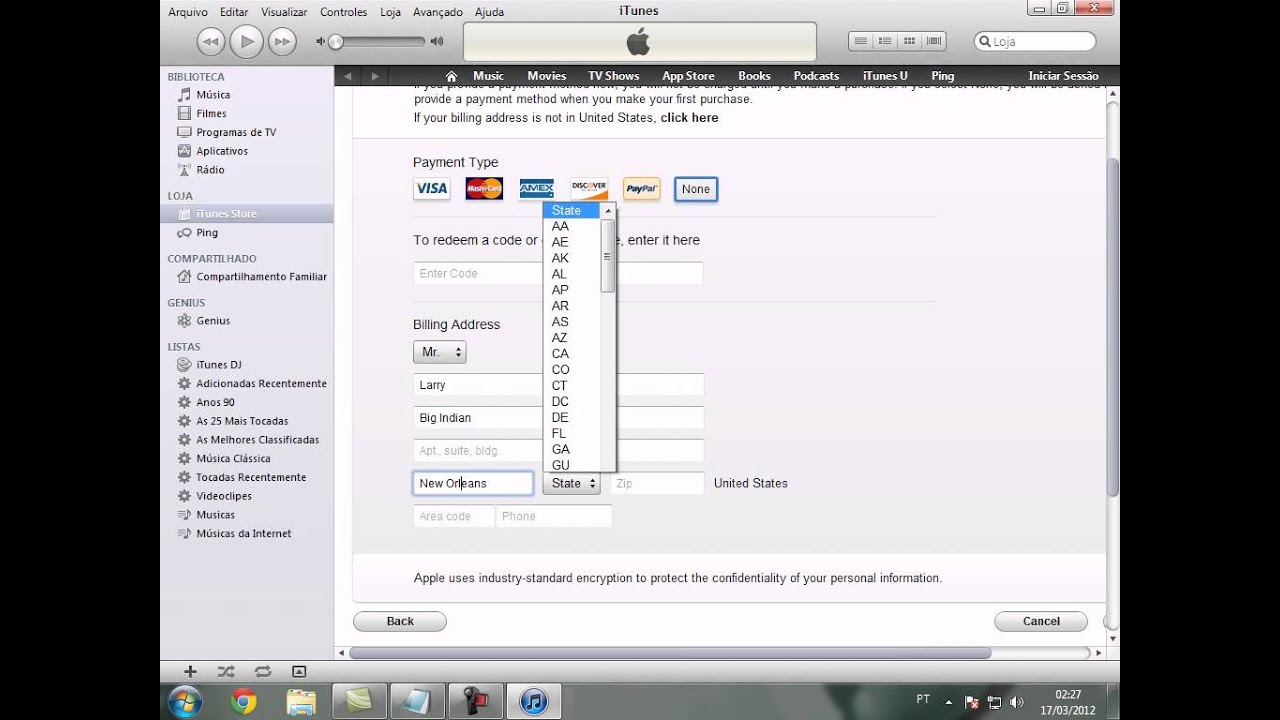This screenshot has width=1280, height=720.
Task: Open the Arquivo menu
Action: coord(188,12)
